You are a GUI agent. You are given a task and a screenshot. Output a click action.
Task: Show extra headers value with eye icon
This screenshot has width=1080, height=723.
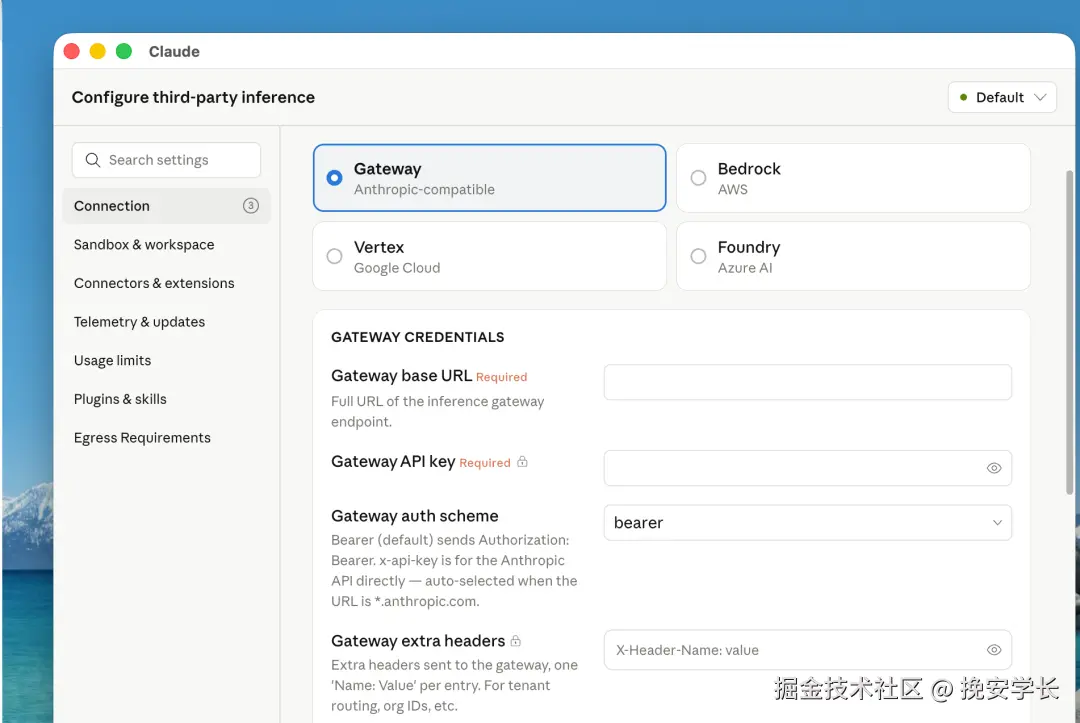993,650
